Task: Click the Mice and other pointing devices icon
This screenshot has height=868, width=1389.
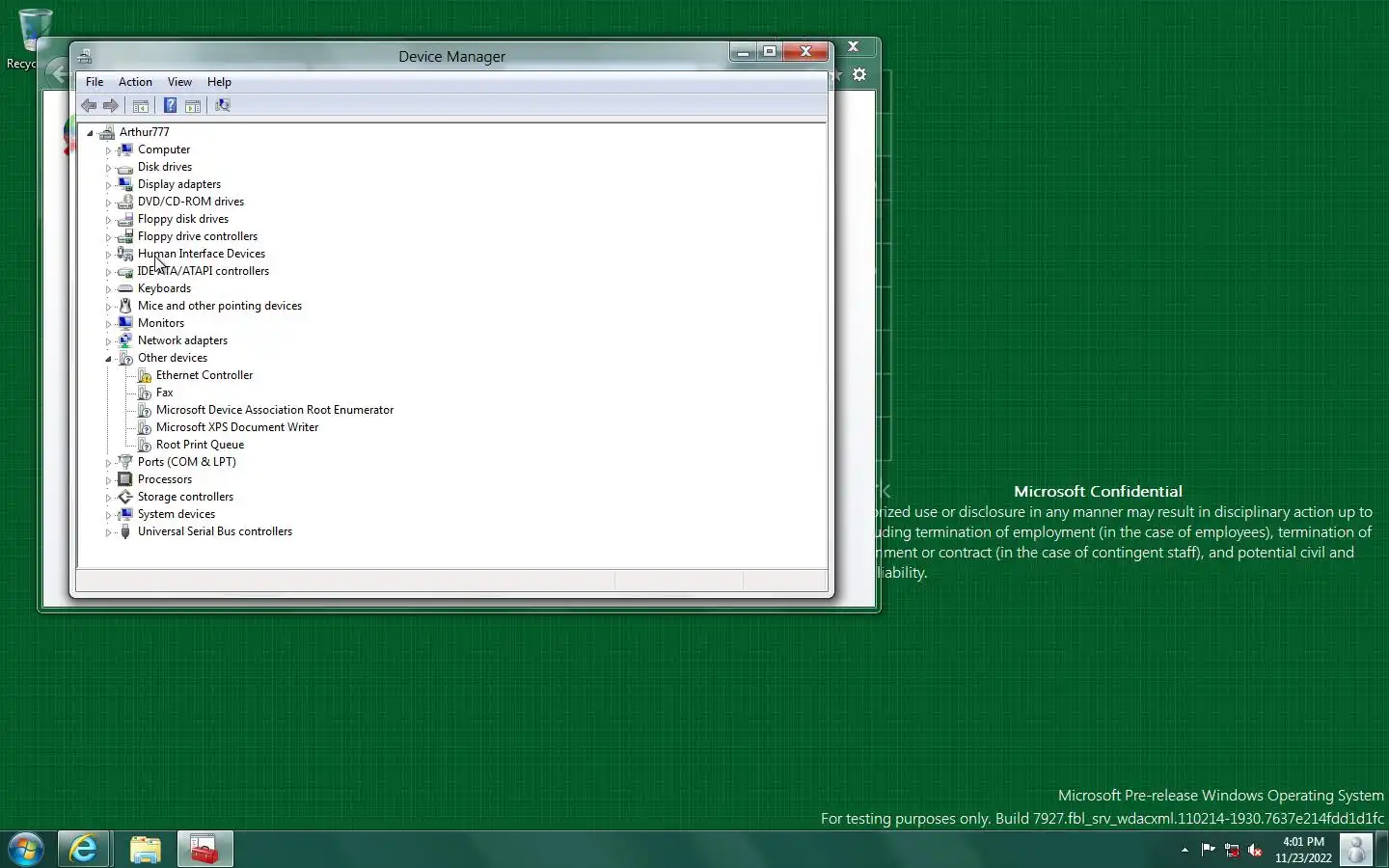Action: 124,306
